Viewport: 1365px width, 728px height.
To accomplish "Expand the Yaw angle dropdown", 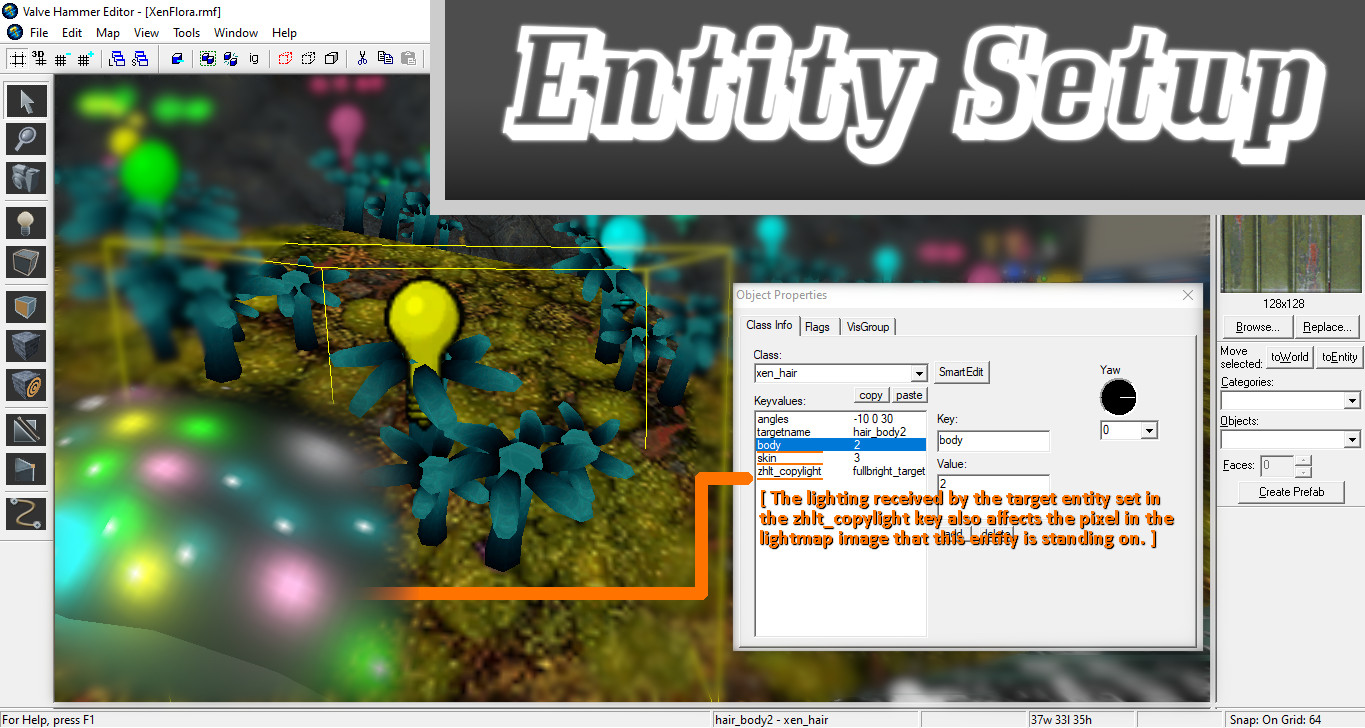I will click(x=1149, y=430).
